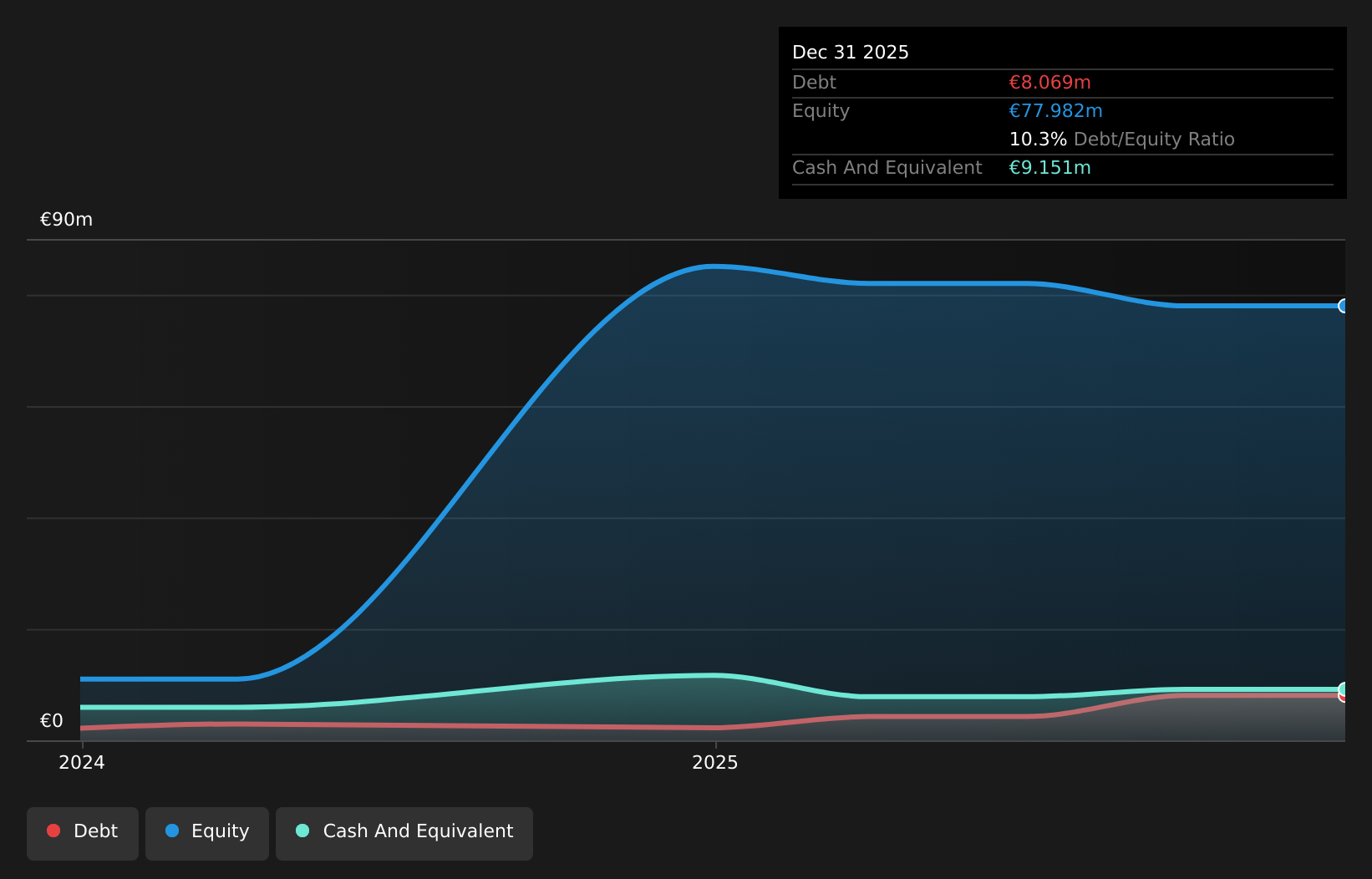Click the teal Cash legend dot
The image size is (1372, 879).
click(302, 831)
